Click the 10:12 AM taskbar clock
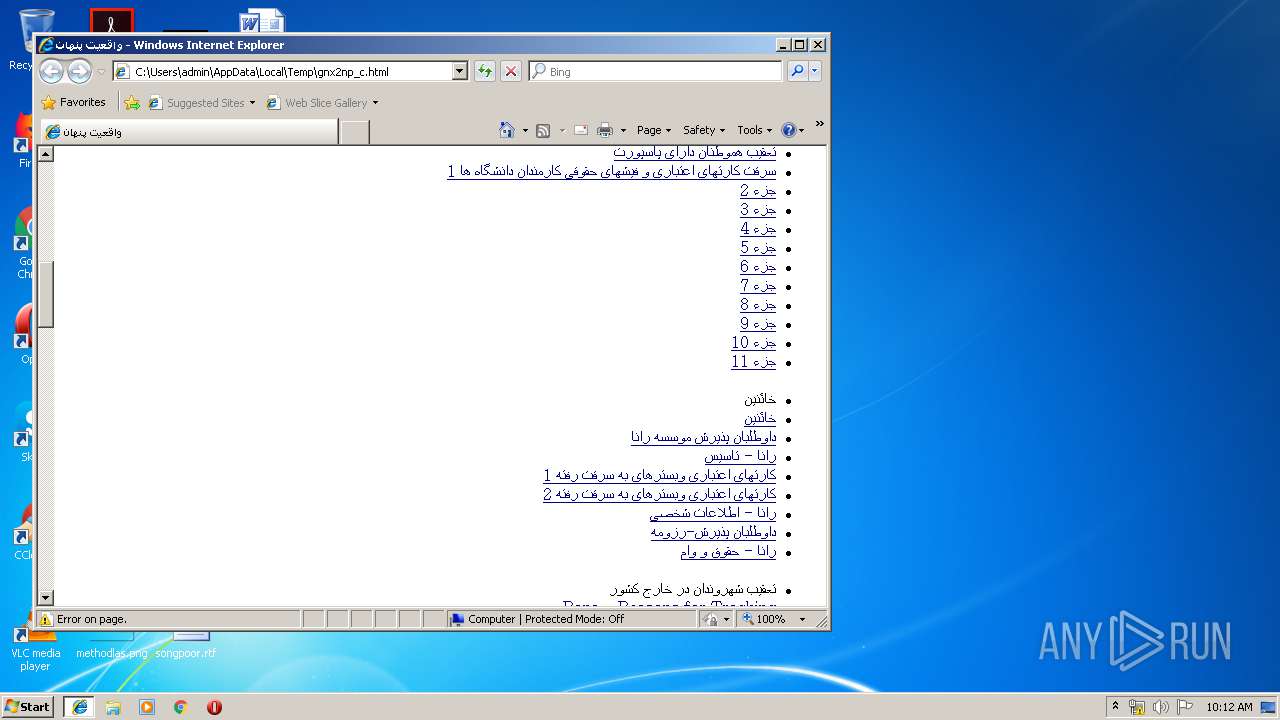 1229,707
